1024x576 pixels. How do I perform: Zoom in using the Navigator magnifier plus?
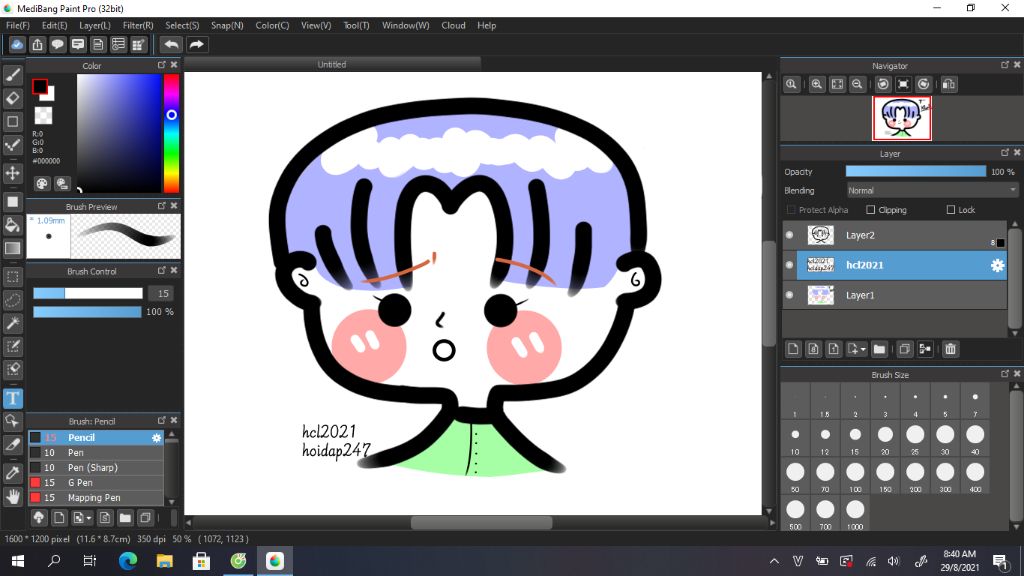[816, 84]
